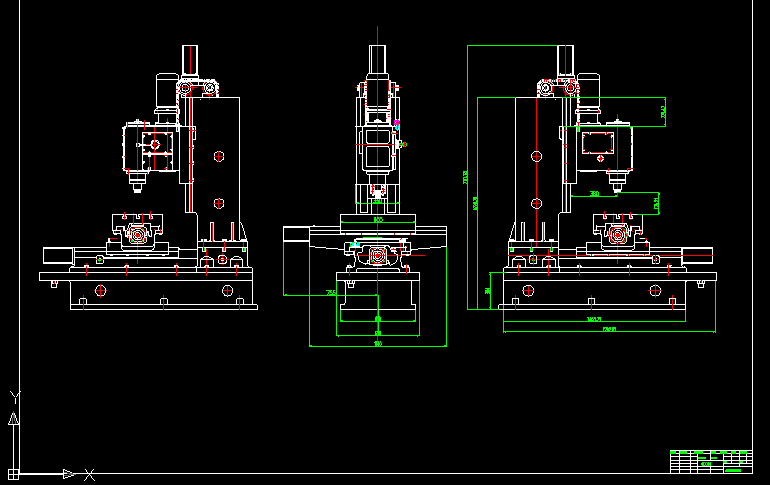Click the rotary fixture in the right view
Viewport: 770px width, 485px height.
pyautogui.click(x=616, y=235)
